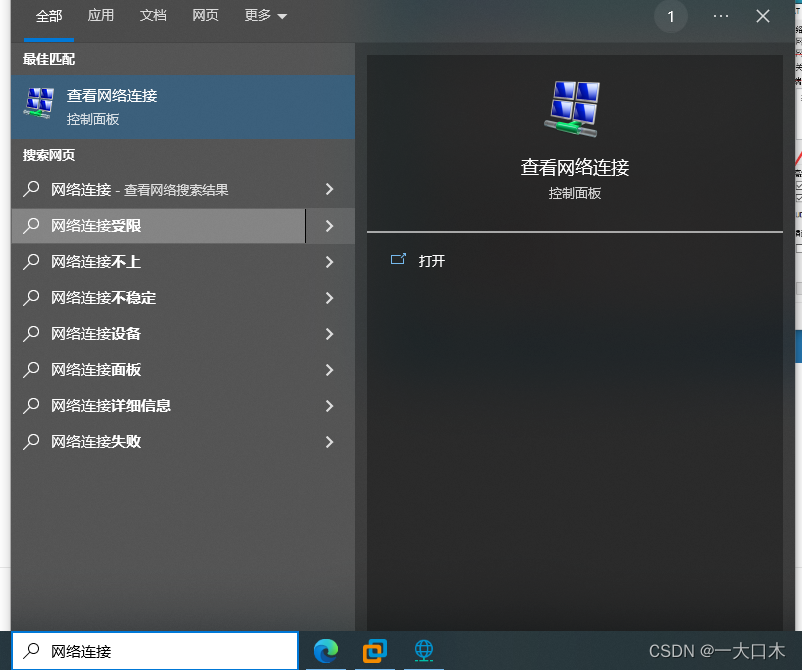Switch to the 网页 tab

click(205, 16)
